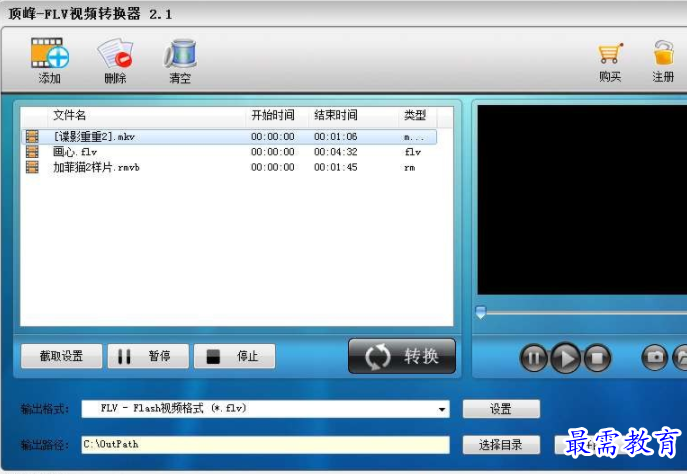
Task: Expand the output format dropdown
Action: click(442, 409)
